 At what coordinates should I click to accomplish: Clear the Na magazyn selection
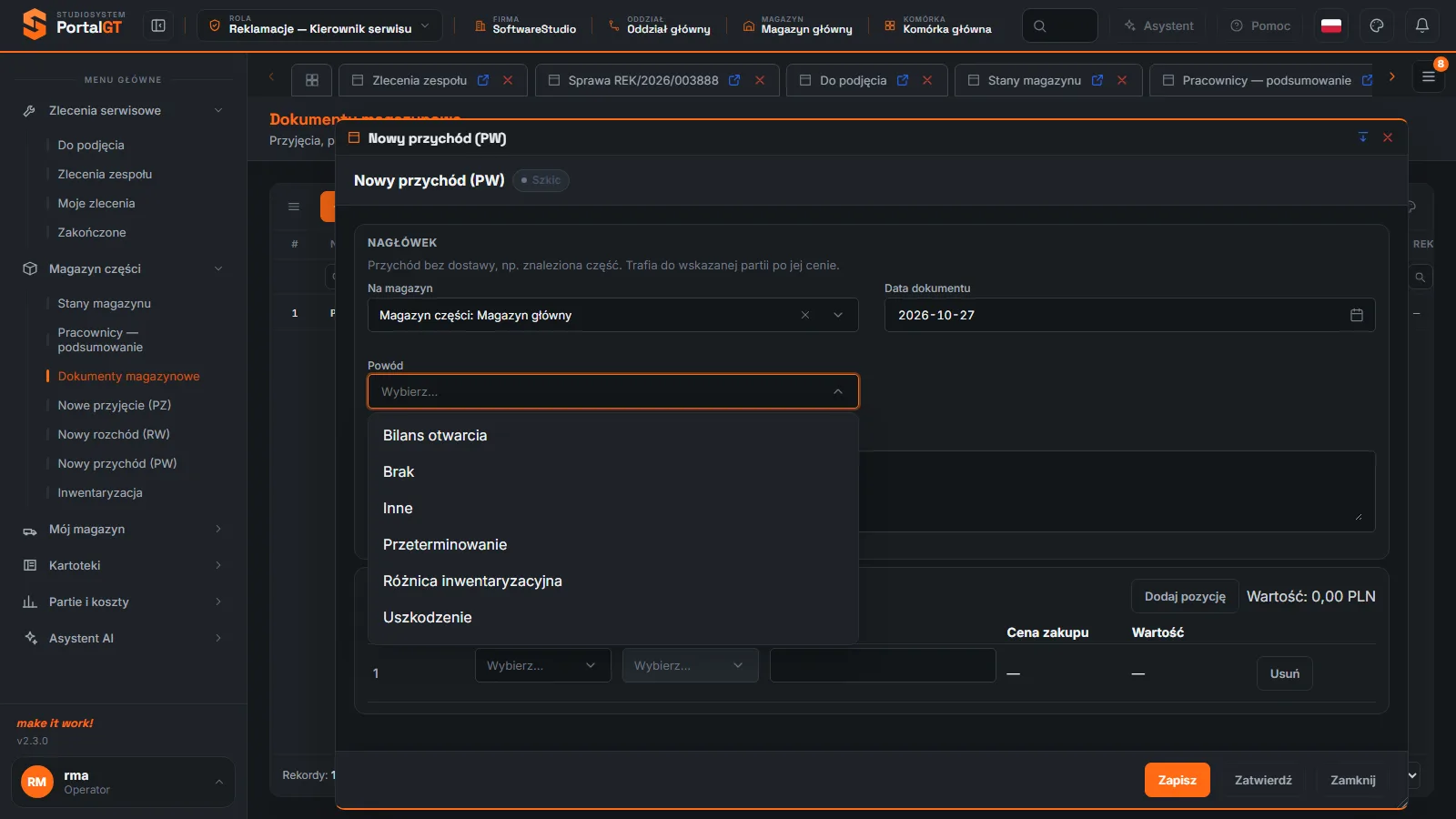click(805, 315)
